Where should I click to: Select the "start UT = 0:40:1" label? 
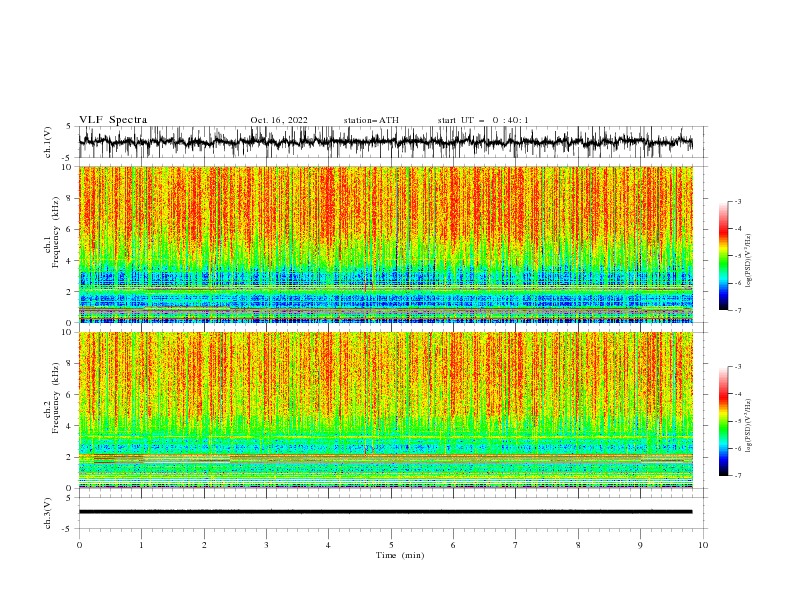483,120
